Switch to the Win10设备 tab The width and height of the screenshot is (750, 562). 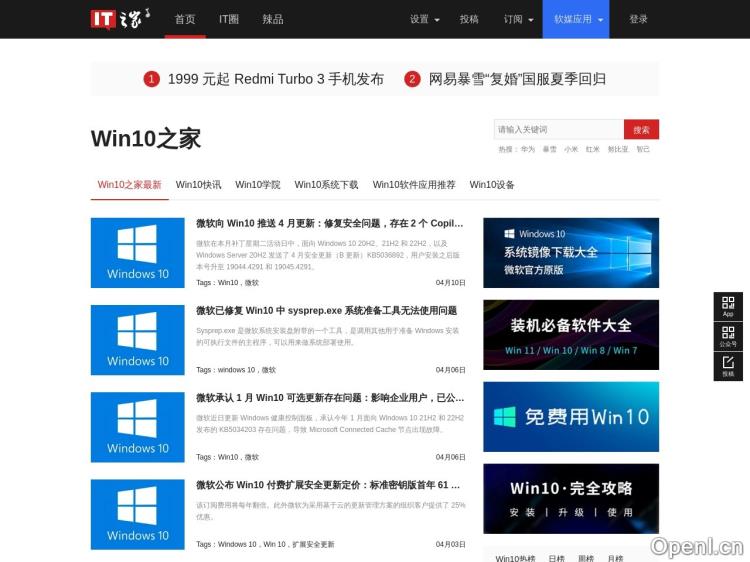tap(492, 185)
